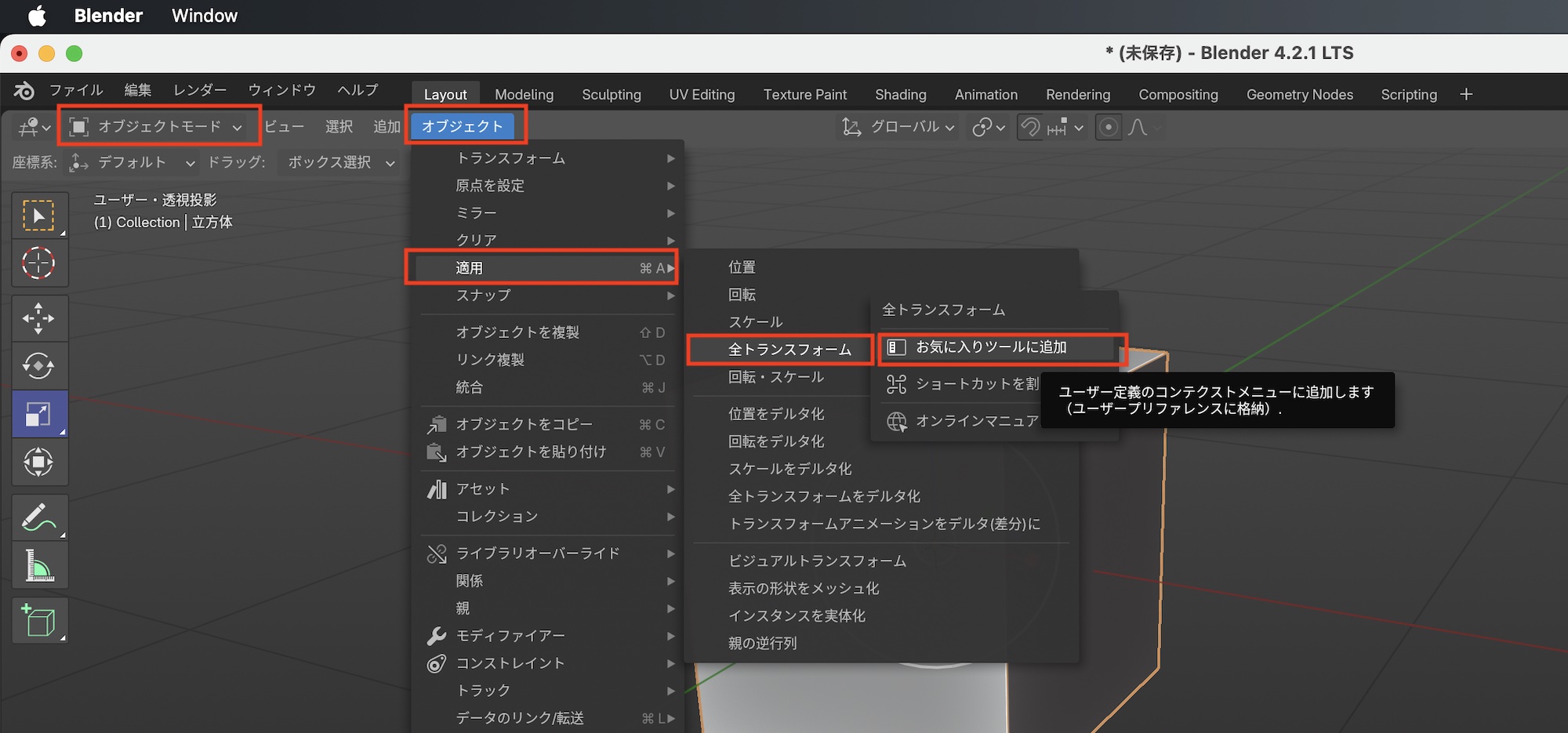Select the Add Cube tool
Viewport: 1568px width, 733px height.
(x=38, y=621)
